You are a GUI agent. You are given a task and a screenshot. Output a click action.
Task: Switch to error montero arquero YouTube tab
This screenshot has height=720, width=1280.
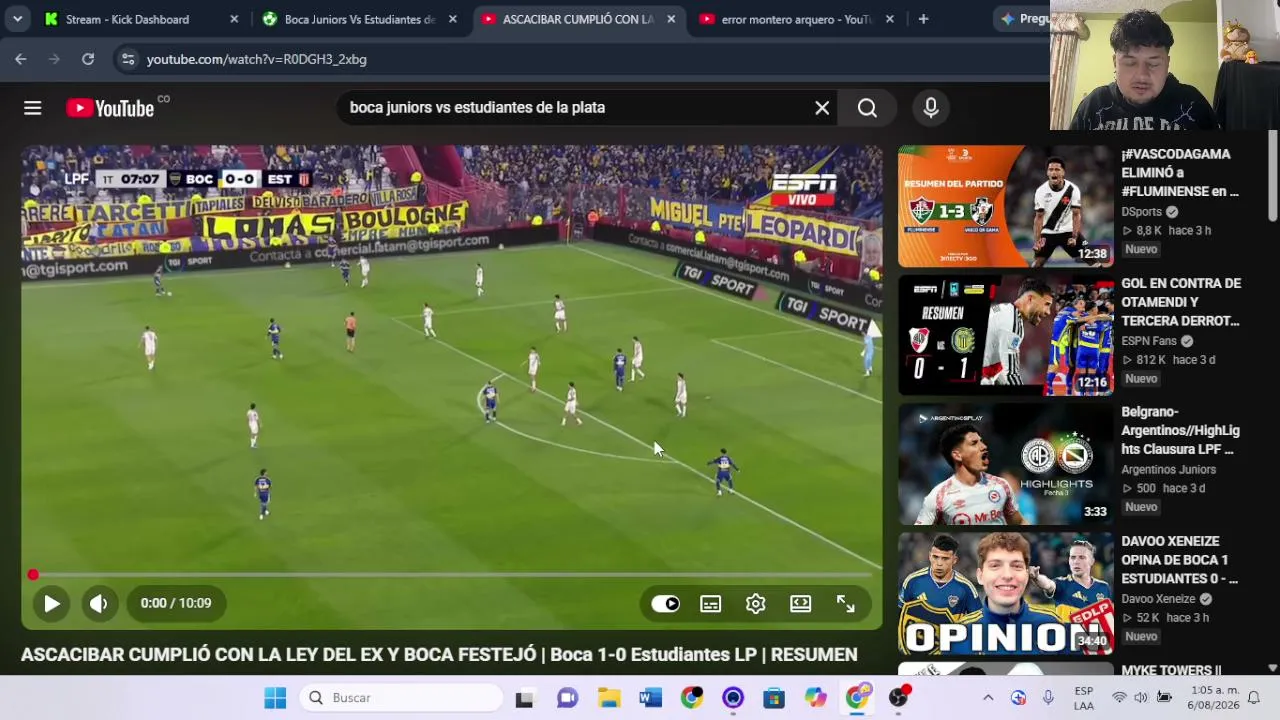click(x=796, y=19)
